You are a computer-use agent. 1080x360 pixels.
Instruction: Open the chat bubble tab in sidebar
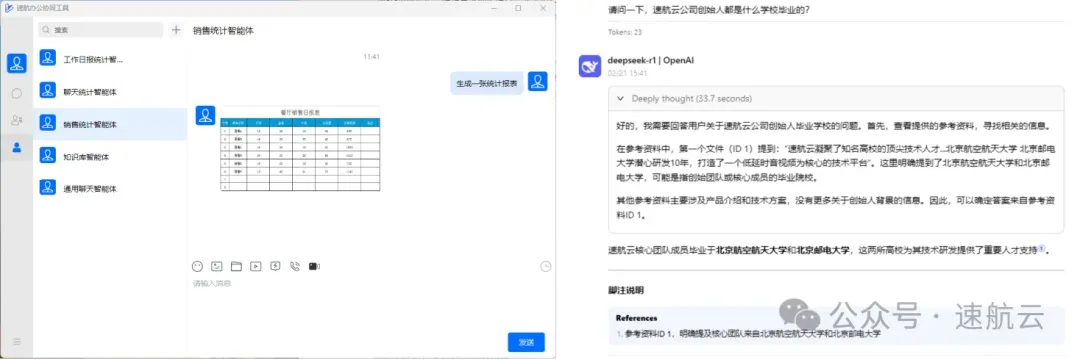[x=17, y=94]
